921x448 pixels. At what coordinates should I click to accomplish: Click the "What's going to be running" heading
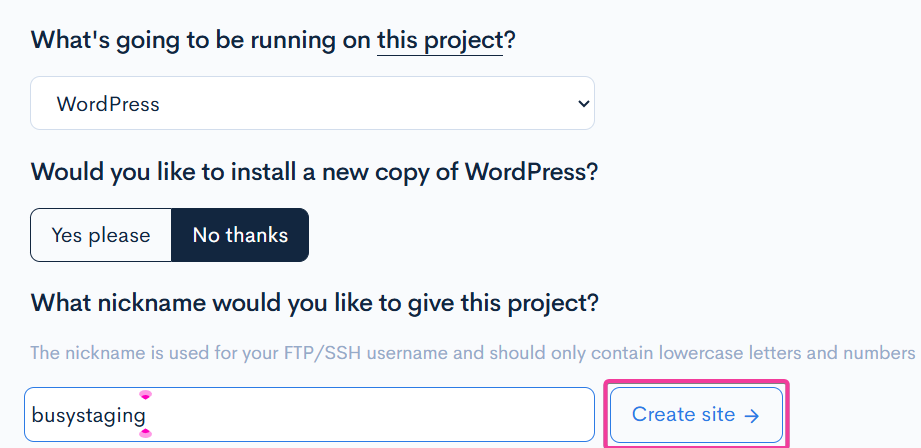pos(200,41)
